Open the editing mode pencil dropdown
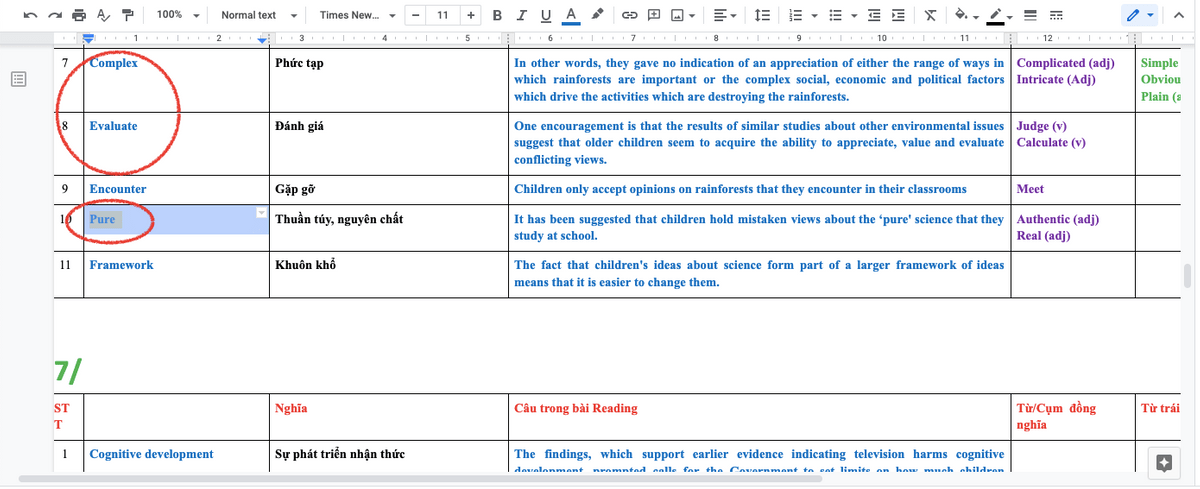This screenshot has width=1200, height=489. pyautogui.click(x=1141, y=16)
